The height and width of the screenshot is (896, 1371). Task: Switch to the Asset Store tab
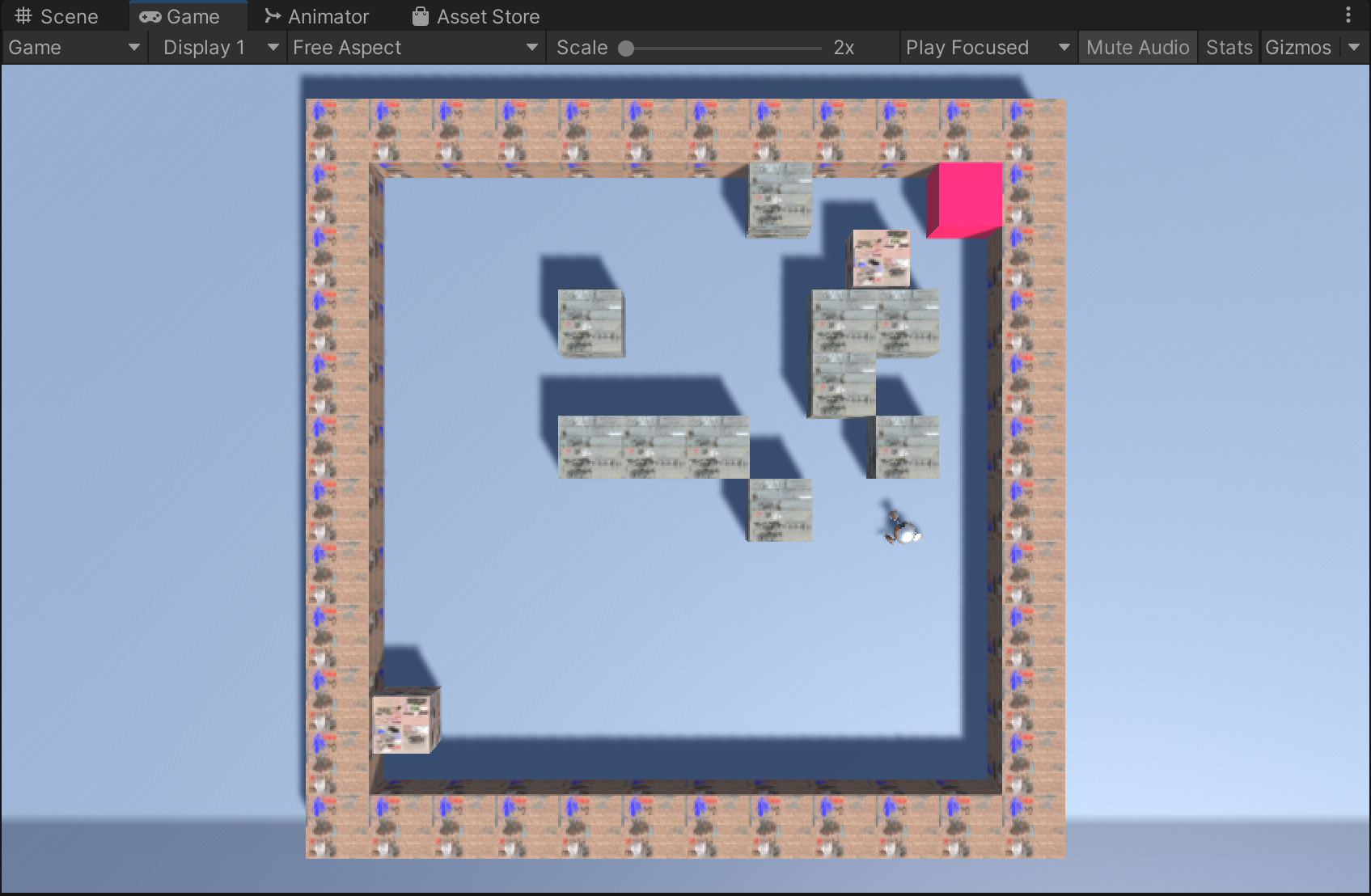coord(475,15)
